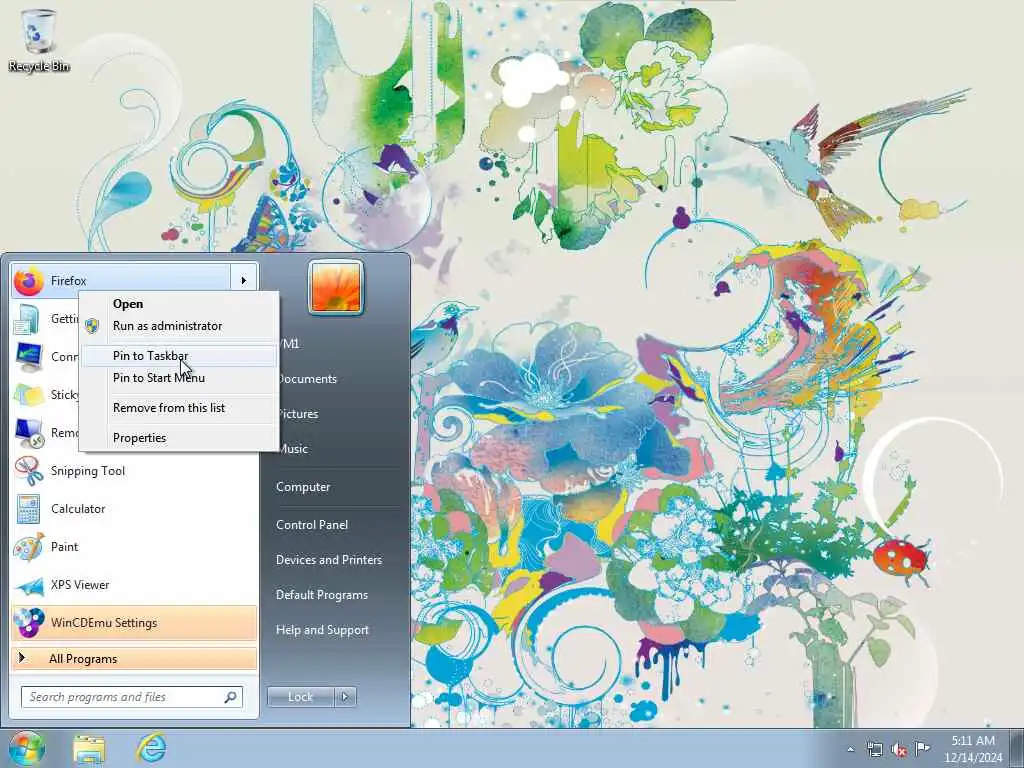Open the Action Center flag icon
1024x768 pixels.
pos(922,748)
